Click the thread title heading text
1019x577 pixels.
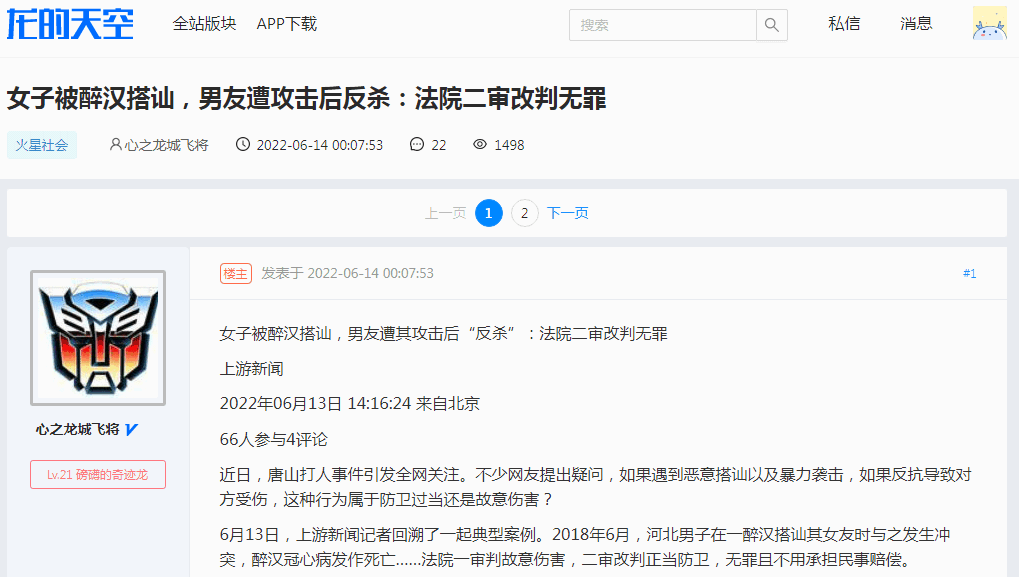(x=307, y=99)
